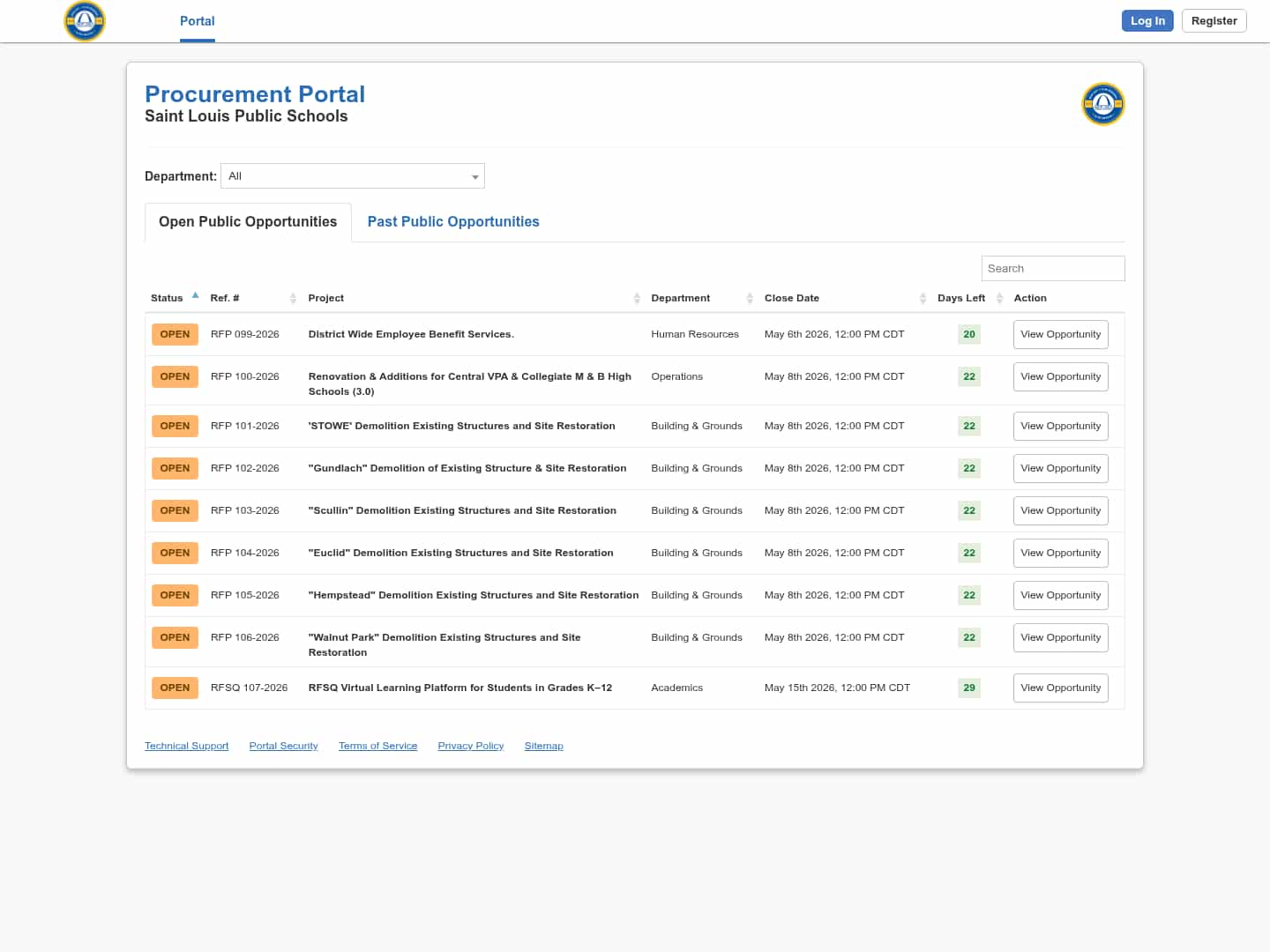The image size is (1270, 952).
Task: Open the Privacy Policy footer link
Action: pos(470,747)
